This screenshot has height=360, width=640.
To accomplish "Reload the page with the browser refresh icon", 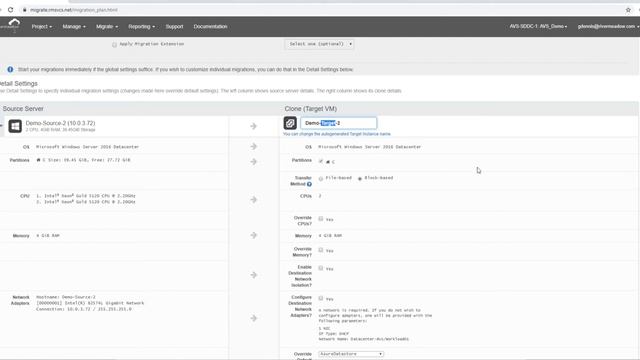I will click(11, 10).
